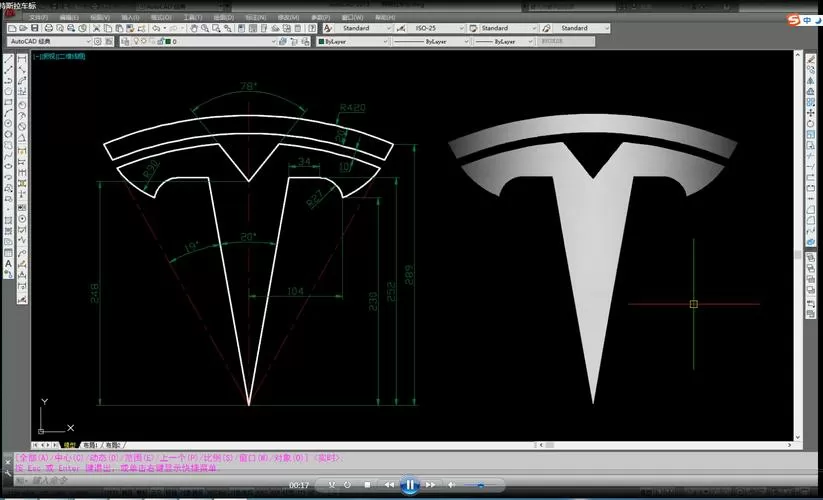Image resolution: width=823 pixels, height=500 pixels.
Task: Select the Multiline Text A tool
Action: click(x=8, y=263)
